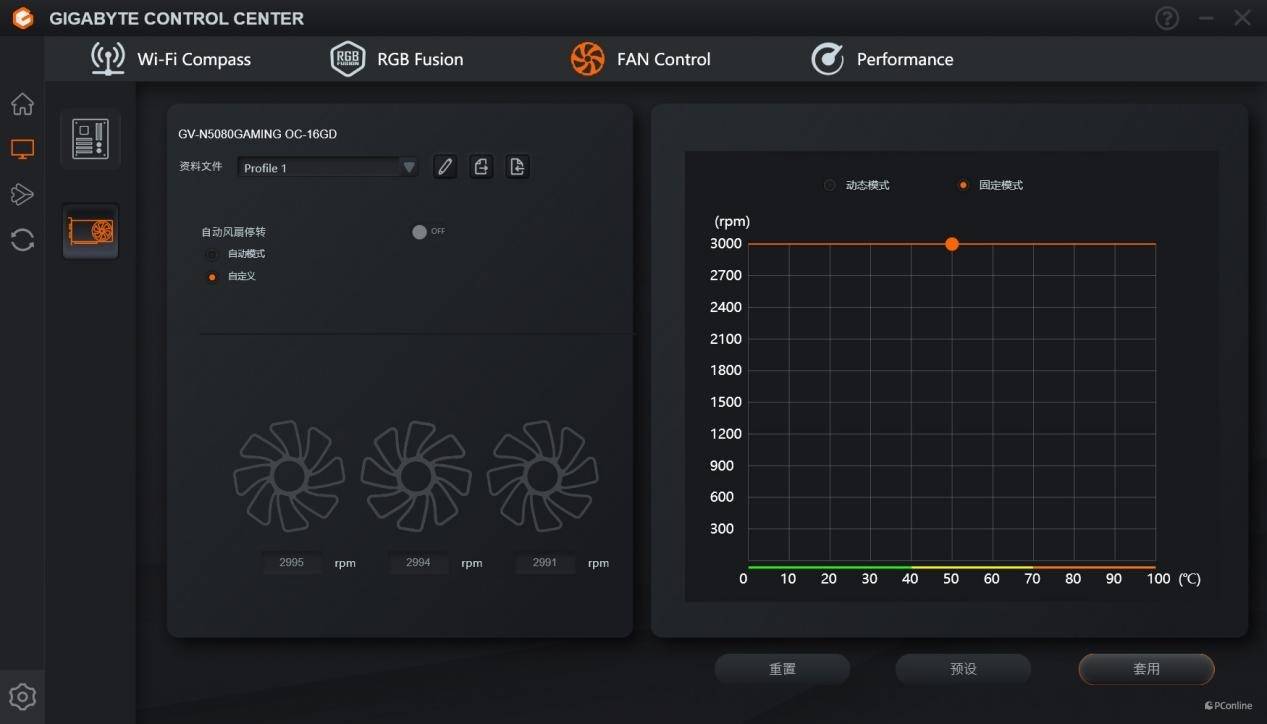Image resolution: width=1267 pixels, height=724 pixels.
Task: Switch to the RGB Fusion tab
Action: tap(398, 59)
